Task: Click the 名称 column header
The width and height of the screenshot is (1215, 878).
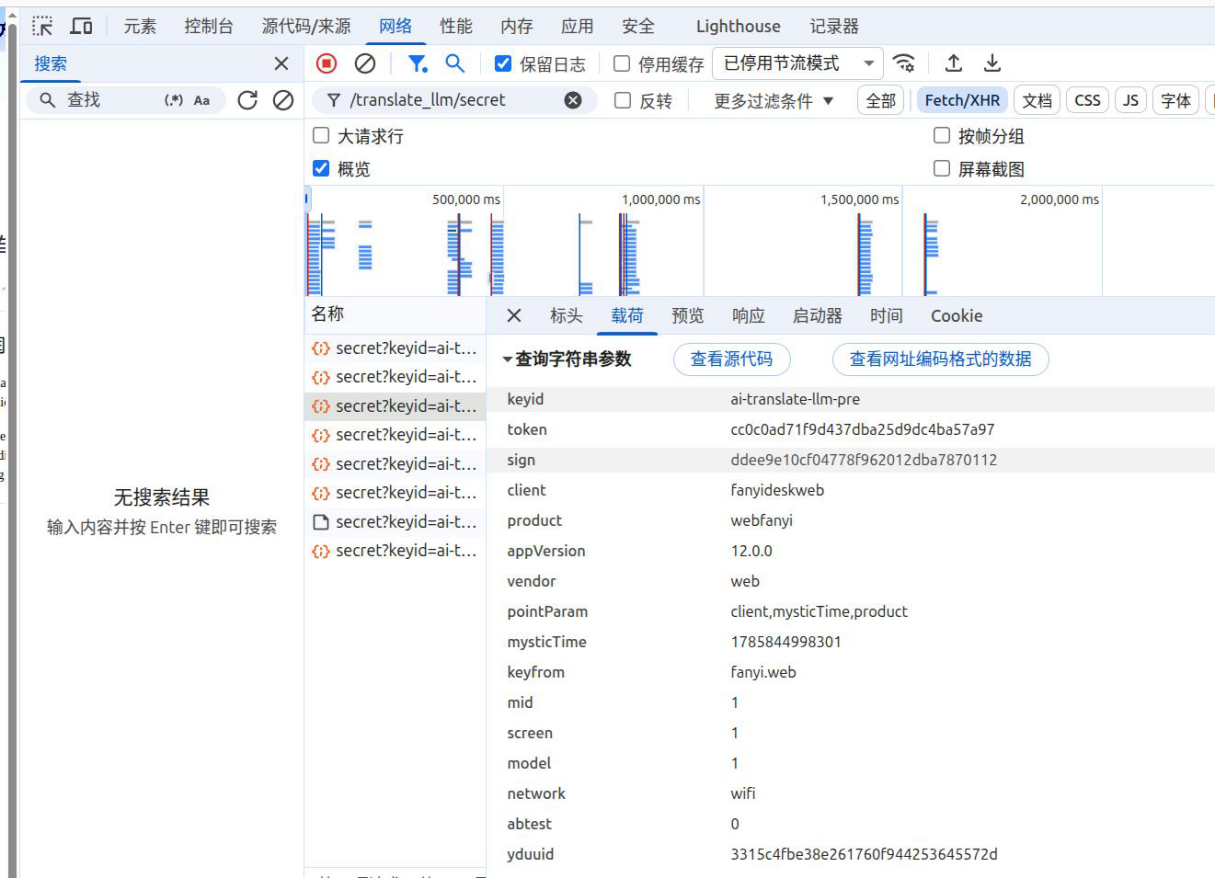Action: pos(395,314)
